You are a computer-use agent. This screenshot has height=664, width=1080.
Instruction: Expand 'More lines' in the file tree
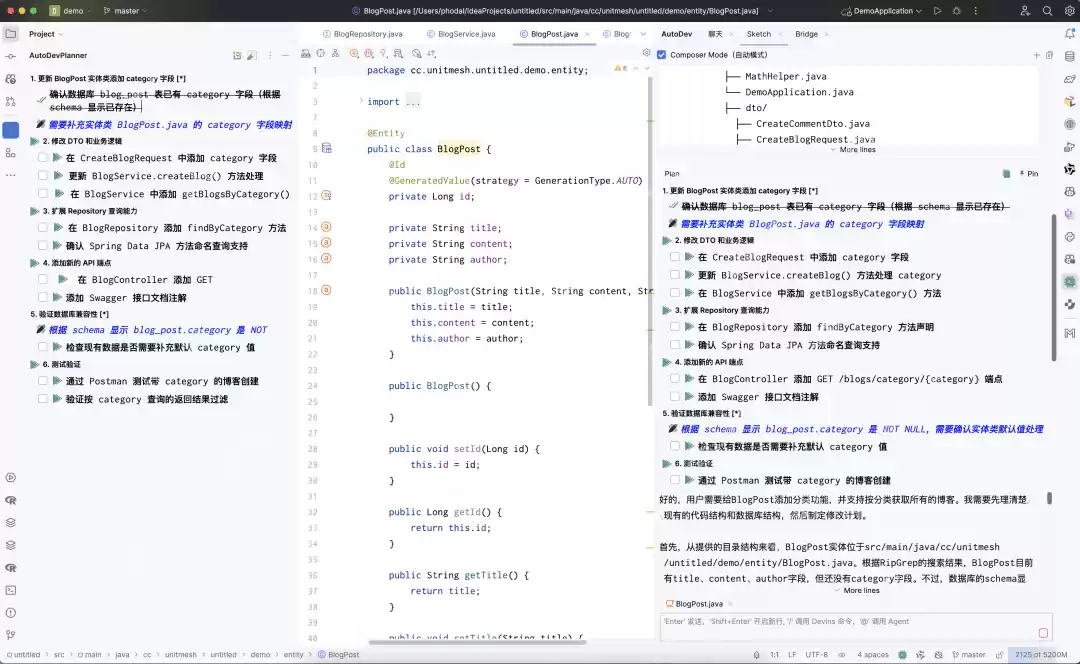[x=854, y=148]
